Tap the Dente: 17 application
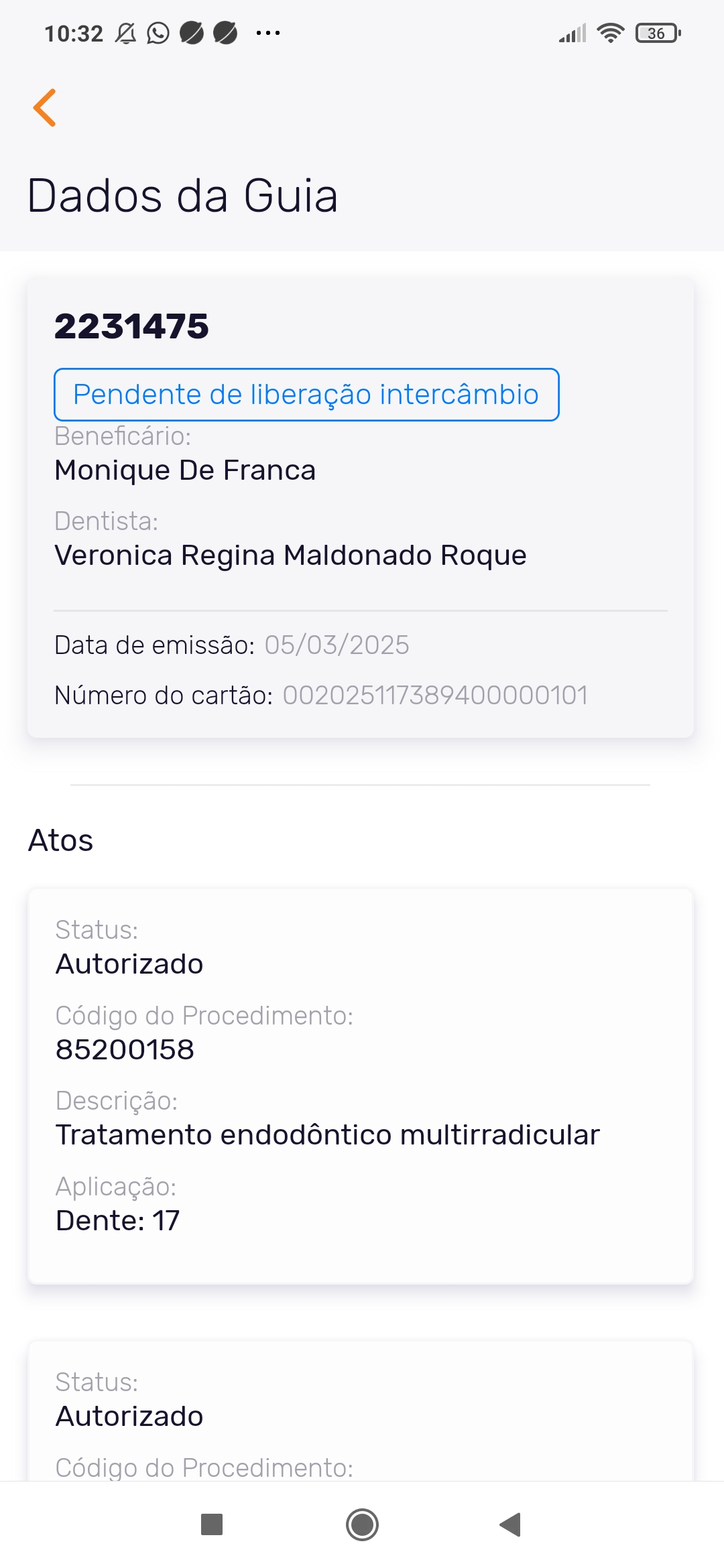The height and width of the screenshot is (1568, 724). 117,1220
